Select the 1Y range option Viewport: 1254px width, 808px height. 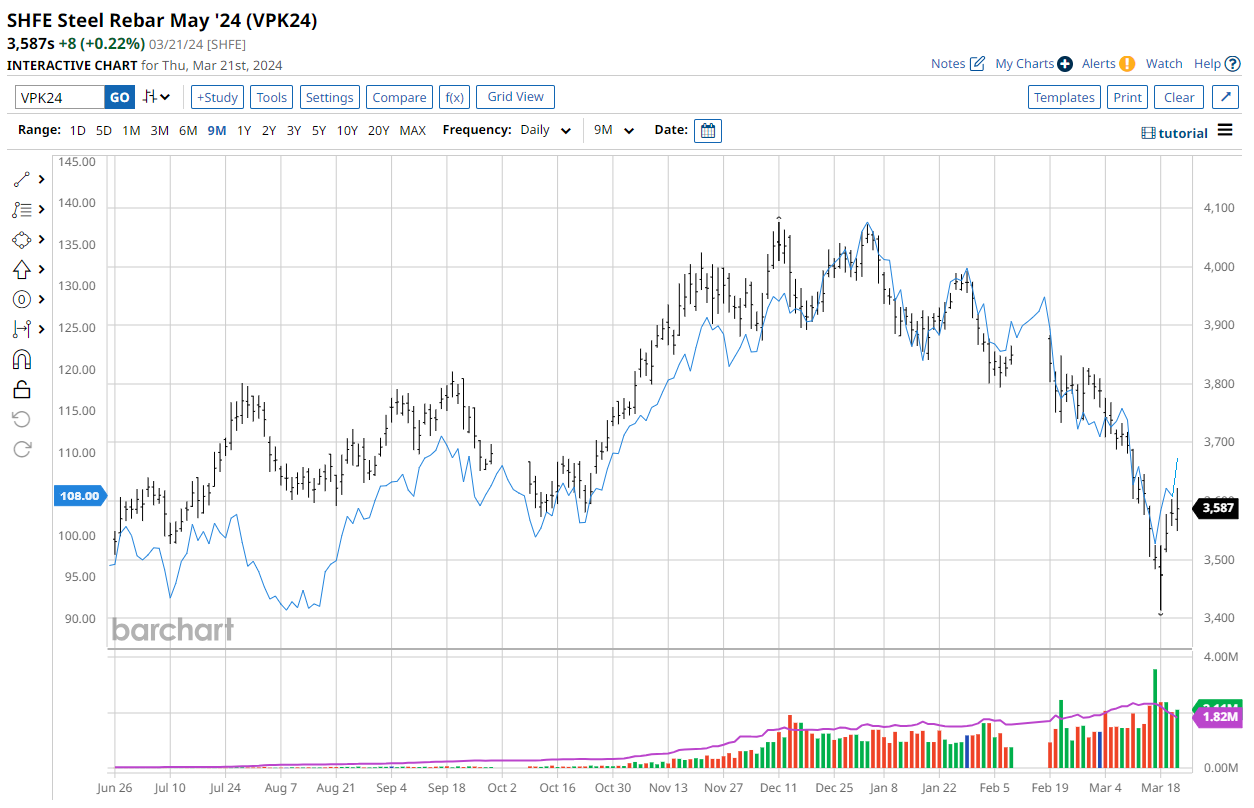pos(244,131)
